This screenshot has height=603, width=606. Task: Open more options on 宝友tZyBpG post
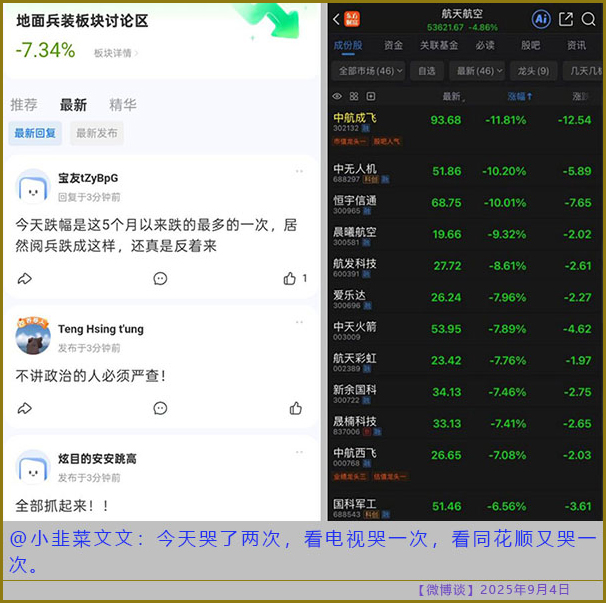298,172
